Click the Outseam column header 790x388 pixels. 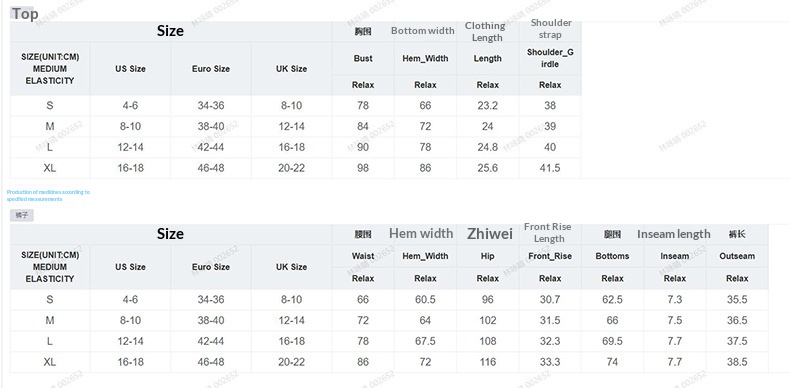[737, 256]
